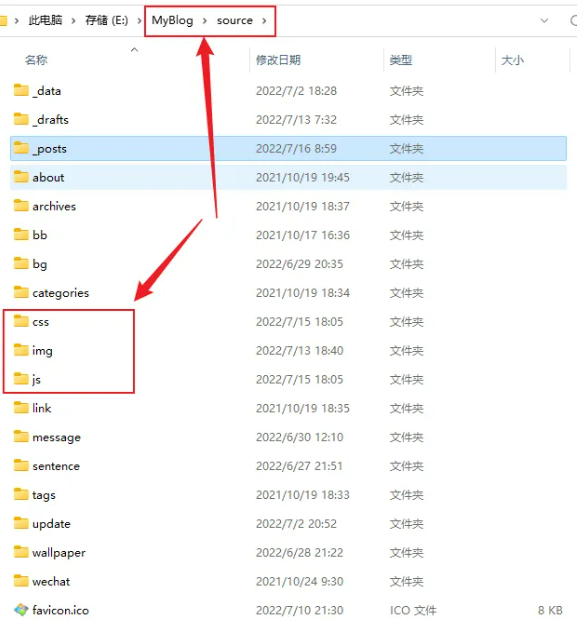Select the wechat folder name
The width and height of the screenshot is (577, 620).
[51, 582]
